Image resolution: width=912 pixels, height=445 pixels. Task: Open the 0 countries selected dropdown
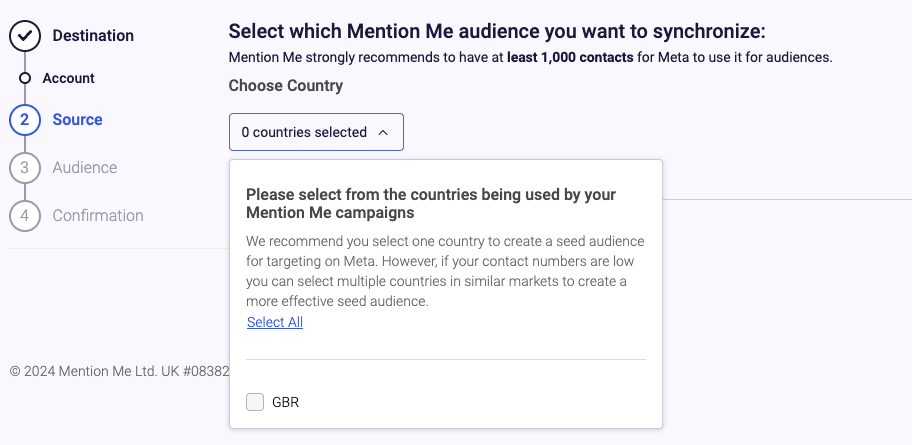[x=316, y=132]
